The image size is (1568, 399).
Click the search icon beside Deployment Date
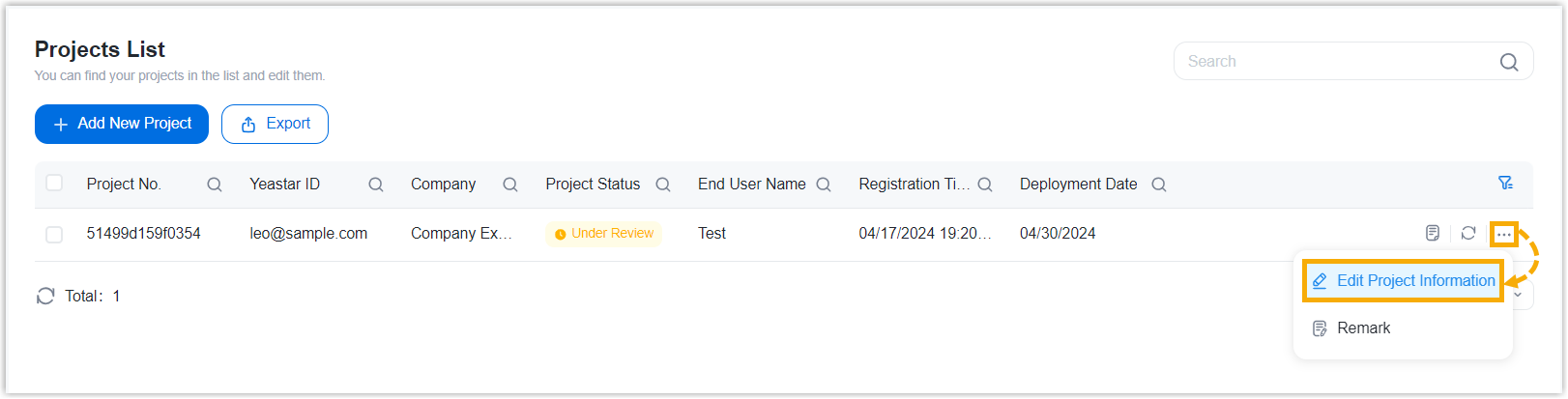pyautogui.click(x=1159, y=185)
